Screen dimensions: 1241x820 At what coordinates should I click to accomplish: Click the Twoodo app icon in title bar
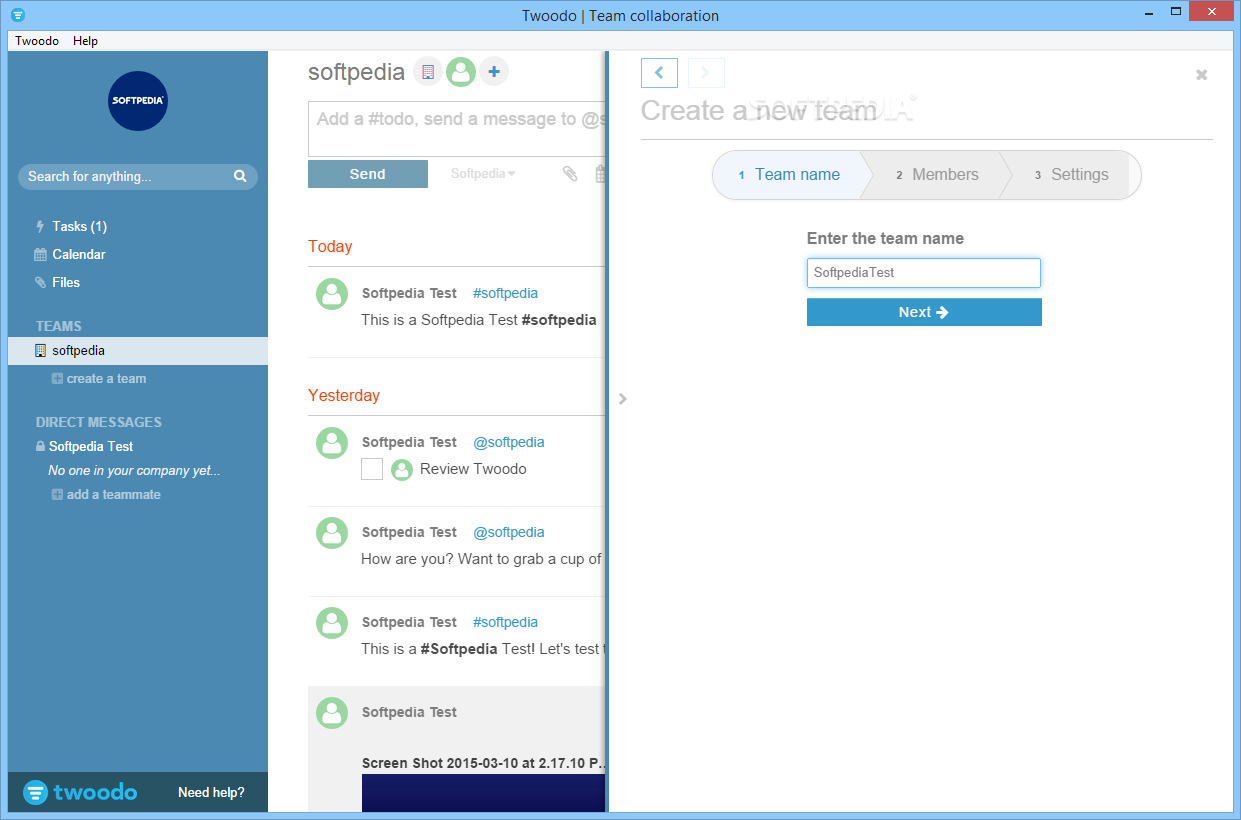point(17,15)
